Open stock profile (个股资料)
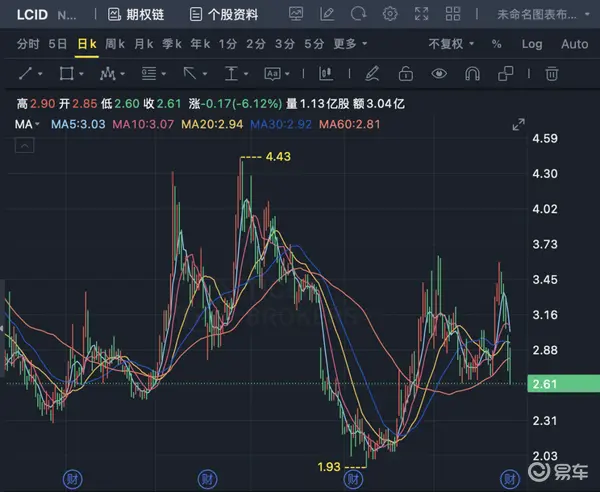The image size is (600, 492). click(224, 15)
